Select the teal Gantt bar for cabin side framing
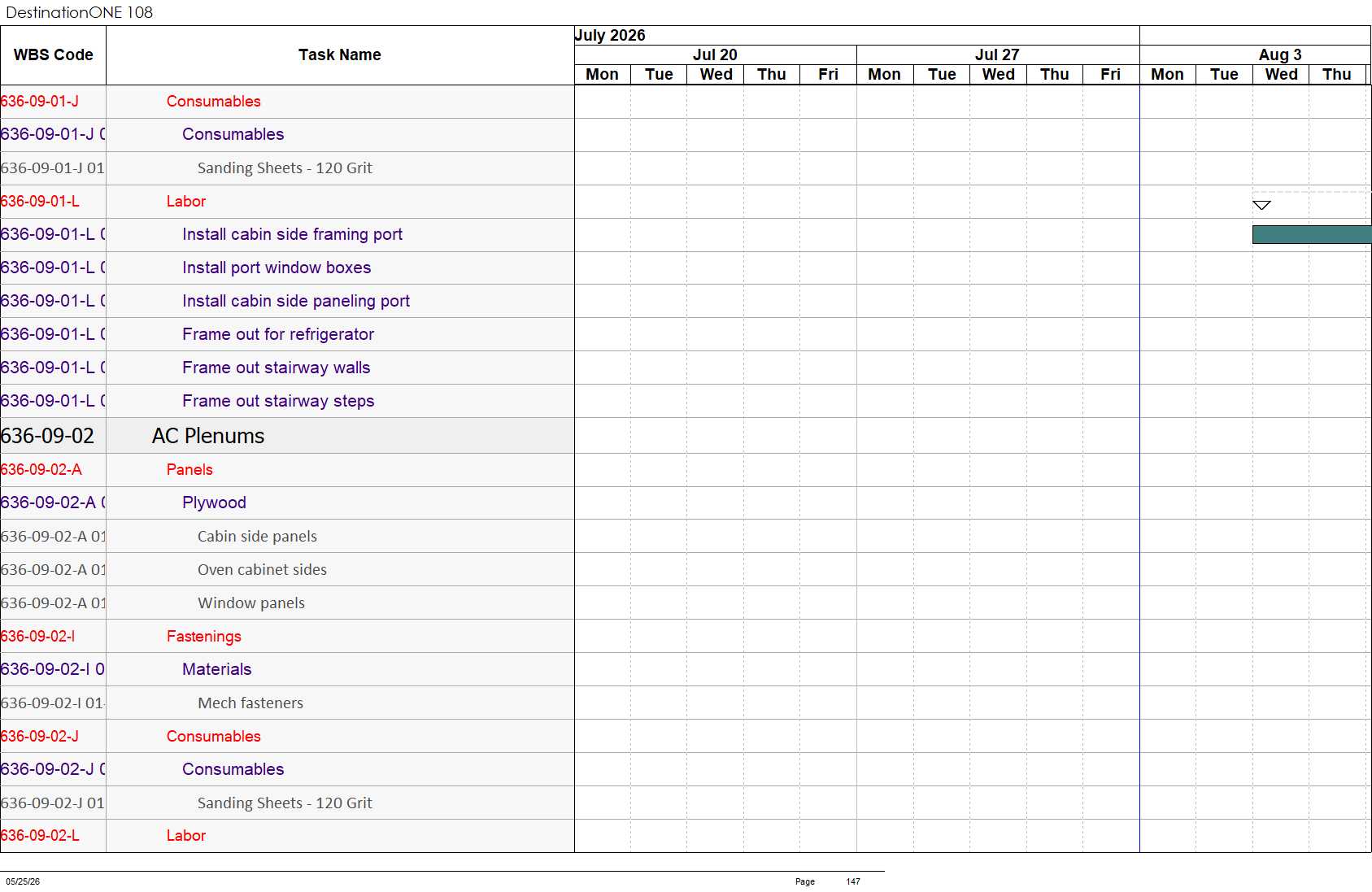The width and height of the screenshot is (1372, 892). coord(1312,234)
